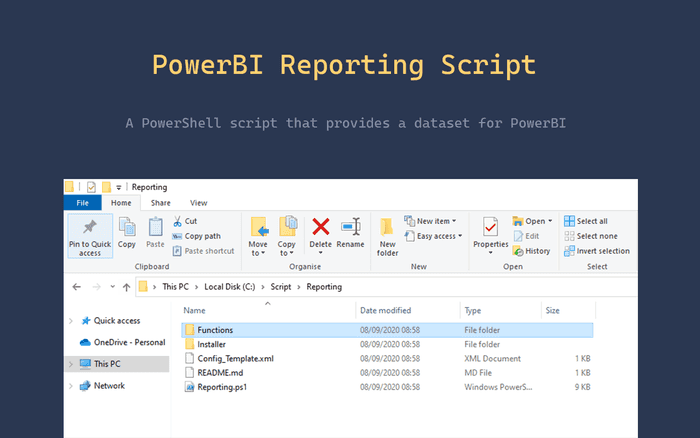Screen dimensions: 700x438
Task: Click the History icon
Action: (x=518, y=251)
